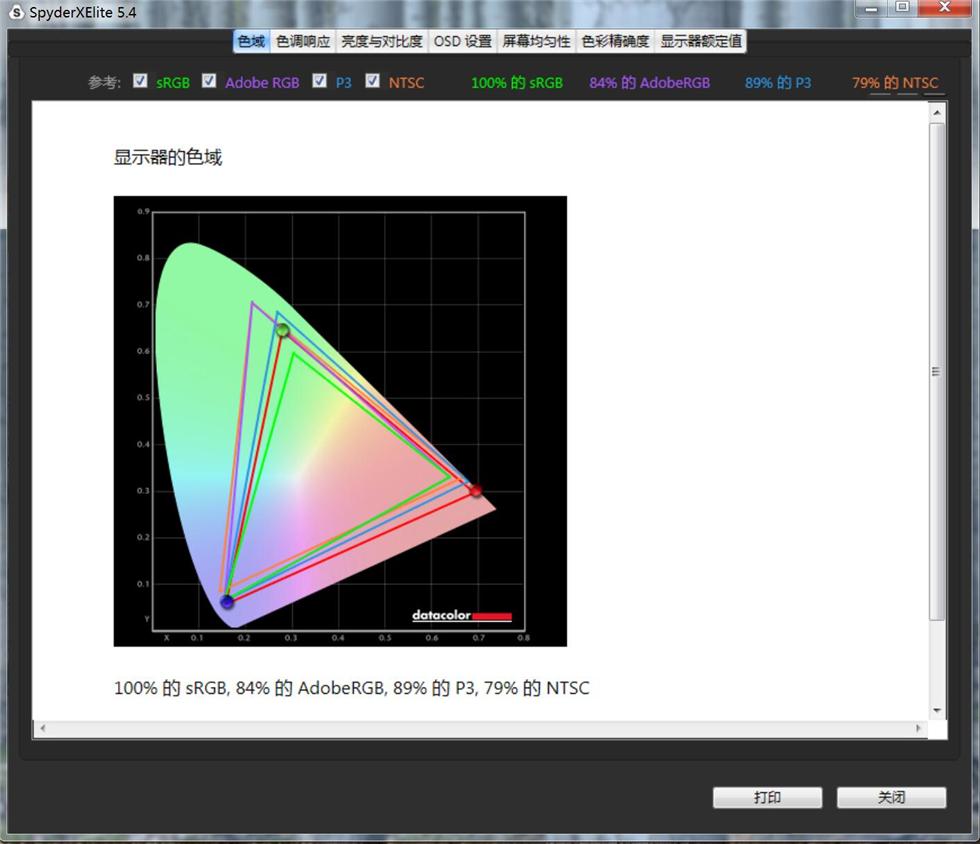Click the CIE color gamut chart
980x844 pixels.
340,421
